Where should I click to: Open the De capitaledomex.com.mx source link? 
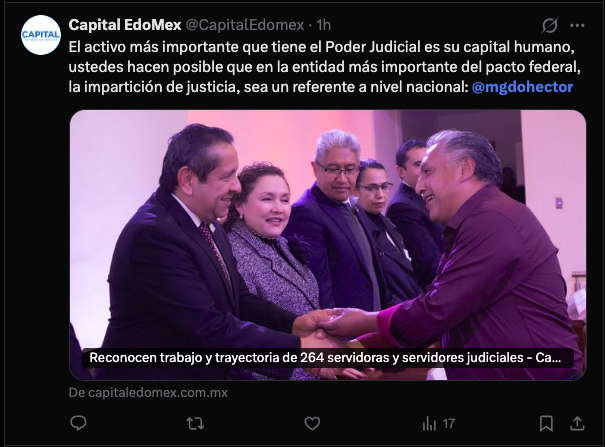click(x=148, y=393)
